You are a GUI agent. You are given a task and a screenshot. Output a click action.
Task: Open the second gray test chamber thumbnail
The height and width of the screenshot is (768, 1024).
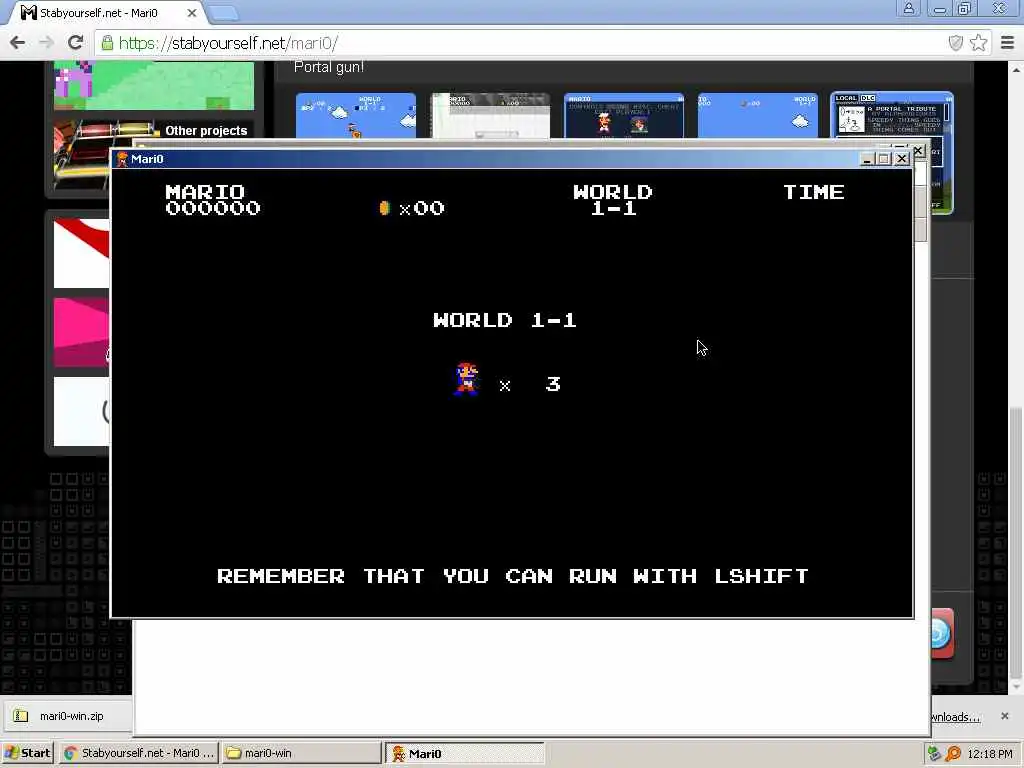[x=490, y=116]
